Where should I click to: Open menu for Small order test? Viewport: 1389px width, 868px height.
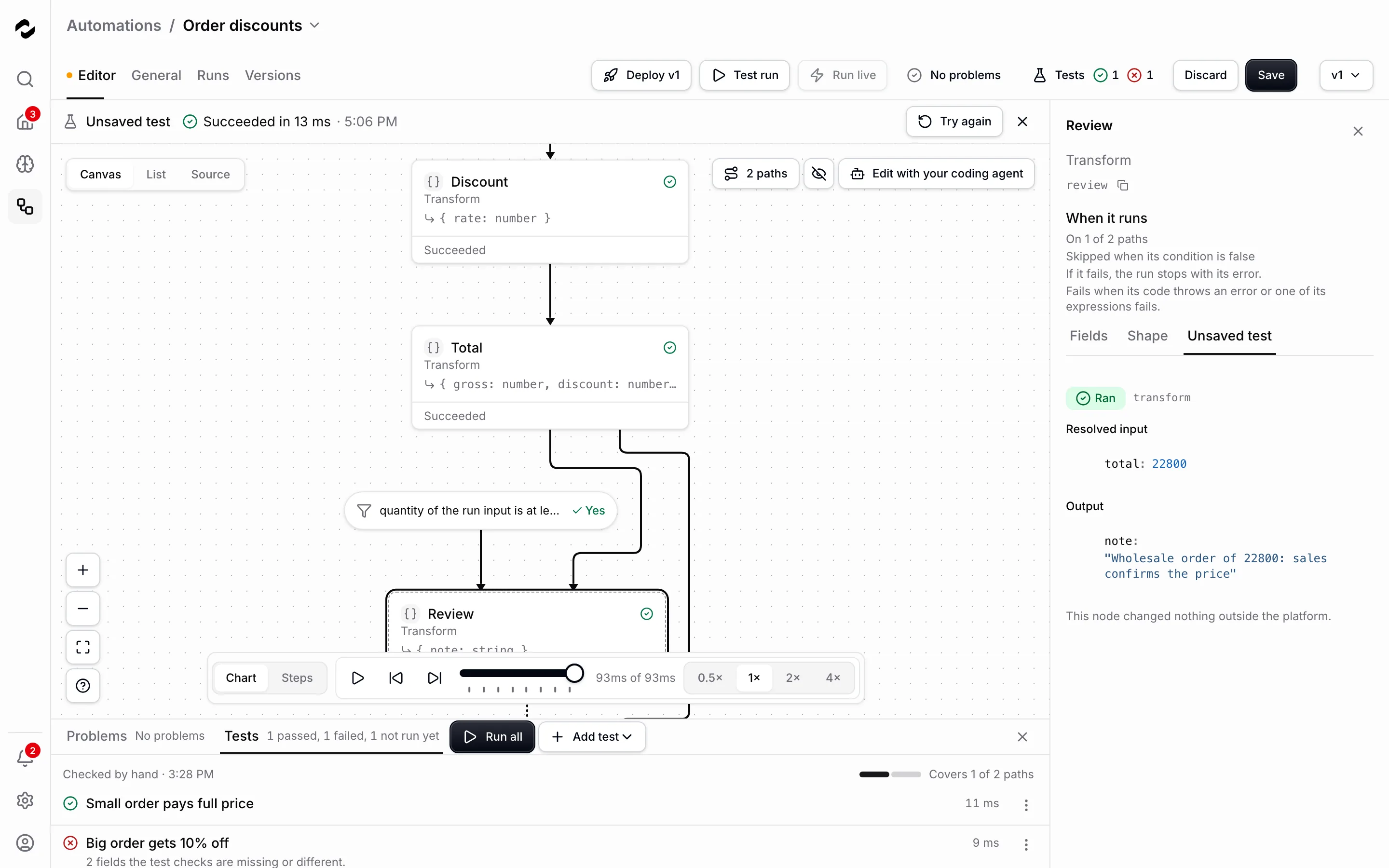pyautogui.click(x=1026, y=805)
